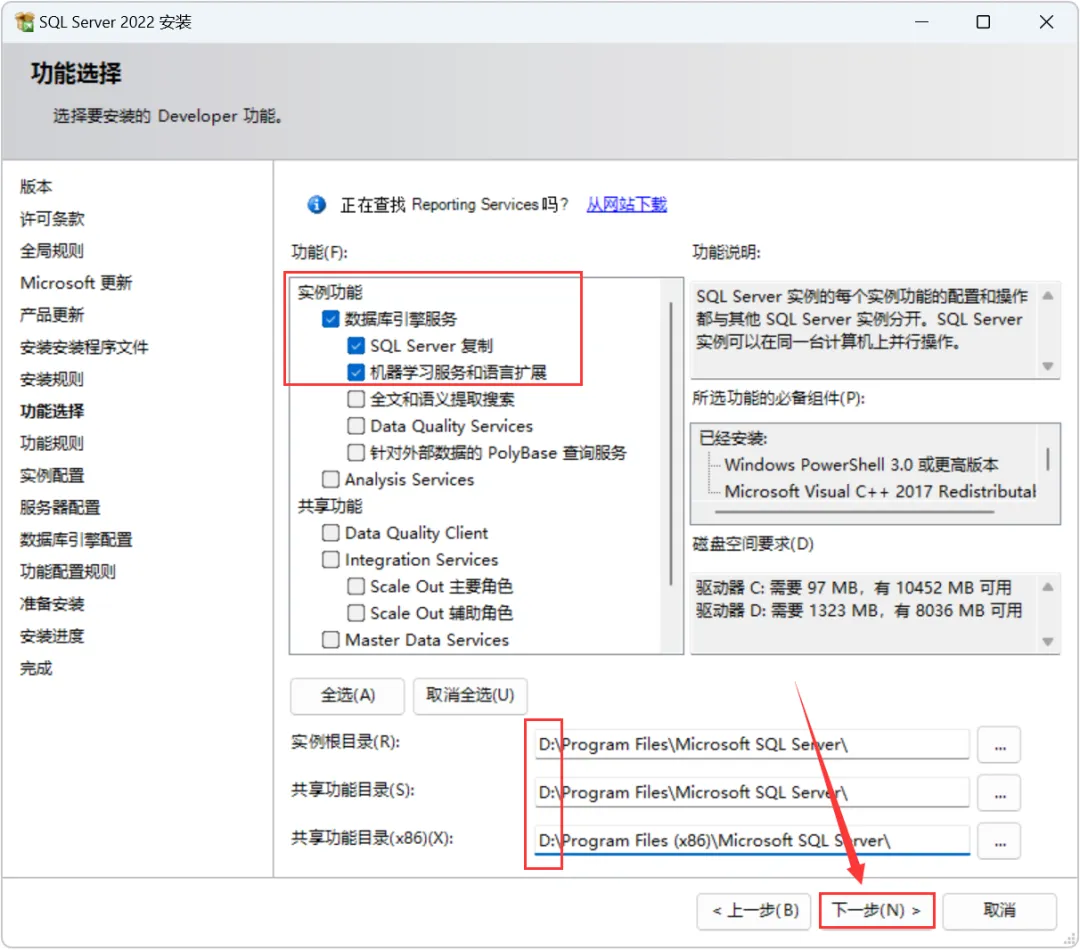Select 功能规则 step in sidebar
This screenshot has width=1080, height=951.
pos(52,443)
